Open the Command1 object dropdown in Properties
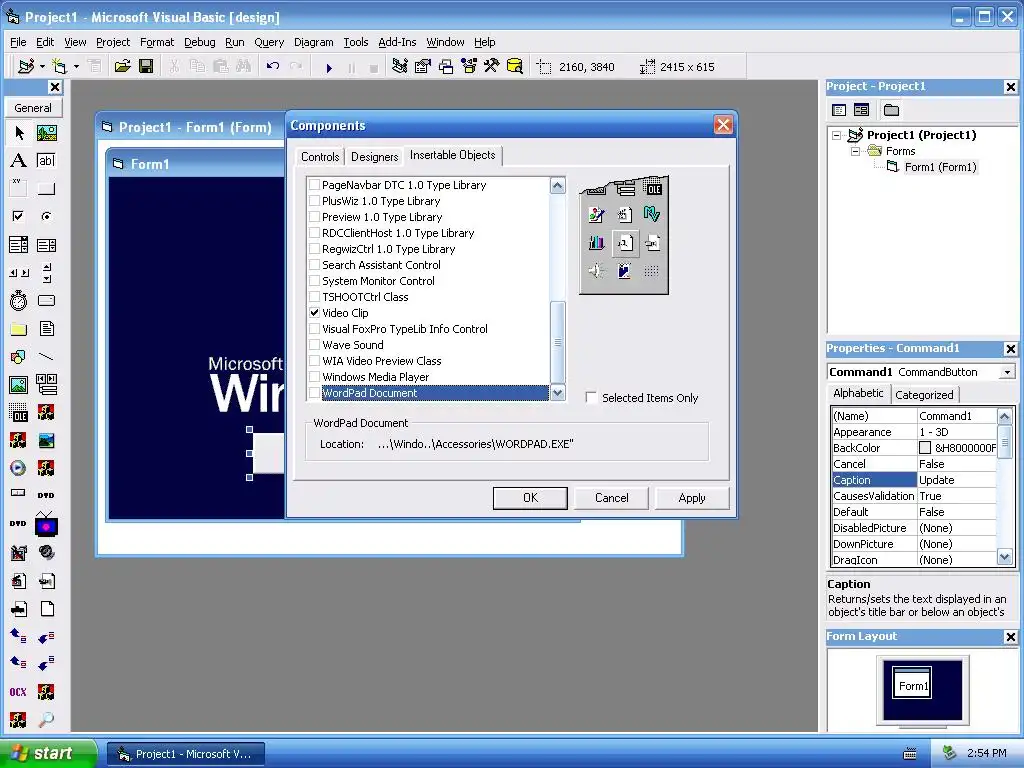This screenshot has height=768, width=1024. coord(1008,372)
